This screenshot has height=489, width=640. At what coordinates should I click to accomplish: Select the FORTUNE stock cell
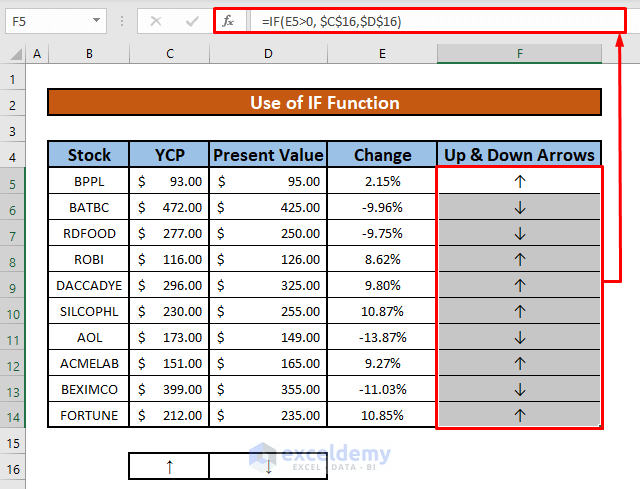[89, 415]
